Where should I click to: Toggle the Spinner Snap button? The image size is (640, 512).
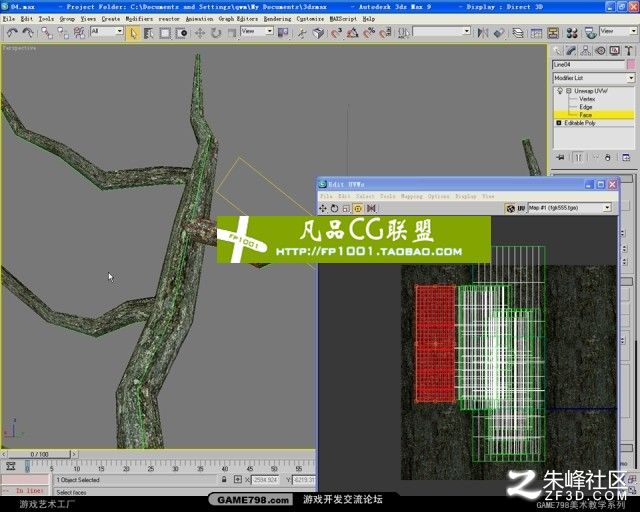coord(385,33)
